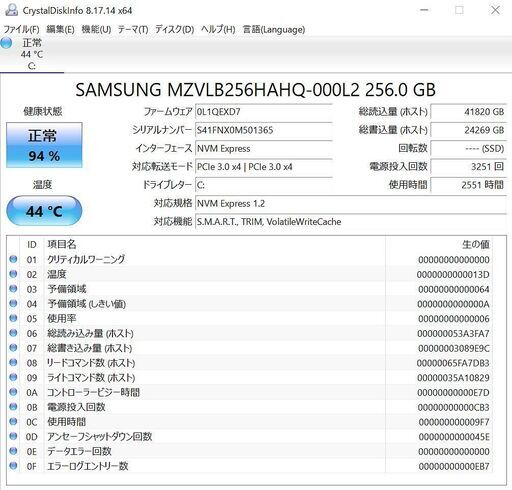Click raw value 000000000013D
Viewport: 512px width, 490px height.
coord(453,274)
